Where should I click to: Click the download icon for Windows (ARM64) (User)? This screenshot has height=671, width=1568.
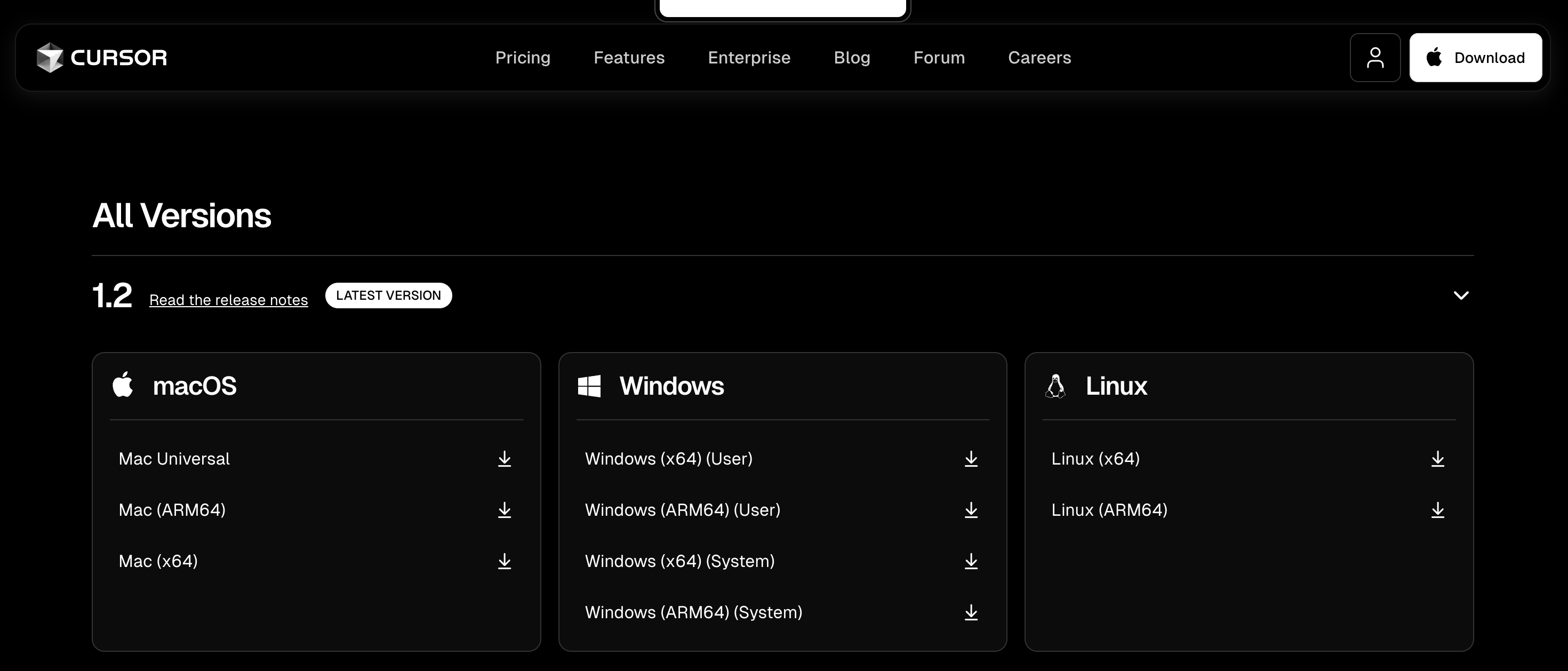coord(971,510)
